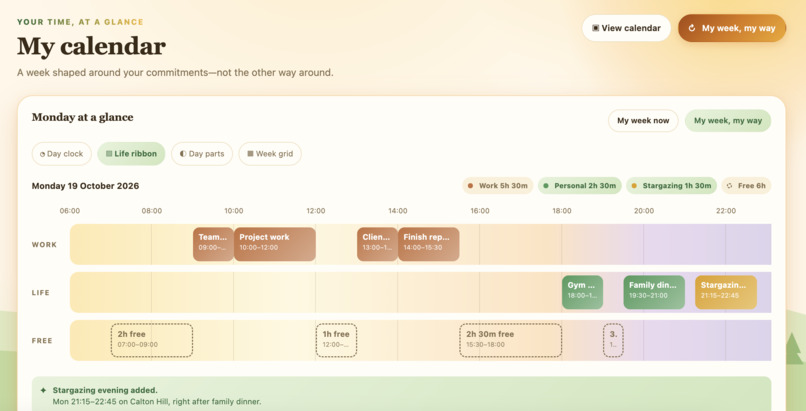Toggle the green My week, my way pill
Image resolution: width=806 pixels, height=411 pixels.
(728, 121)
